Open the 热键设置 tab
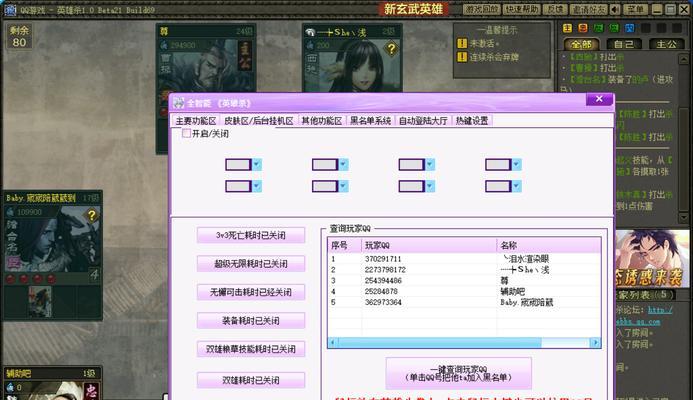 (x=472, y=121)
